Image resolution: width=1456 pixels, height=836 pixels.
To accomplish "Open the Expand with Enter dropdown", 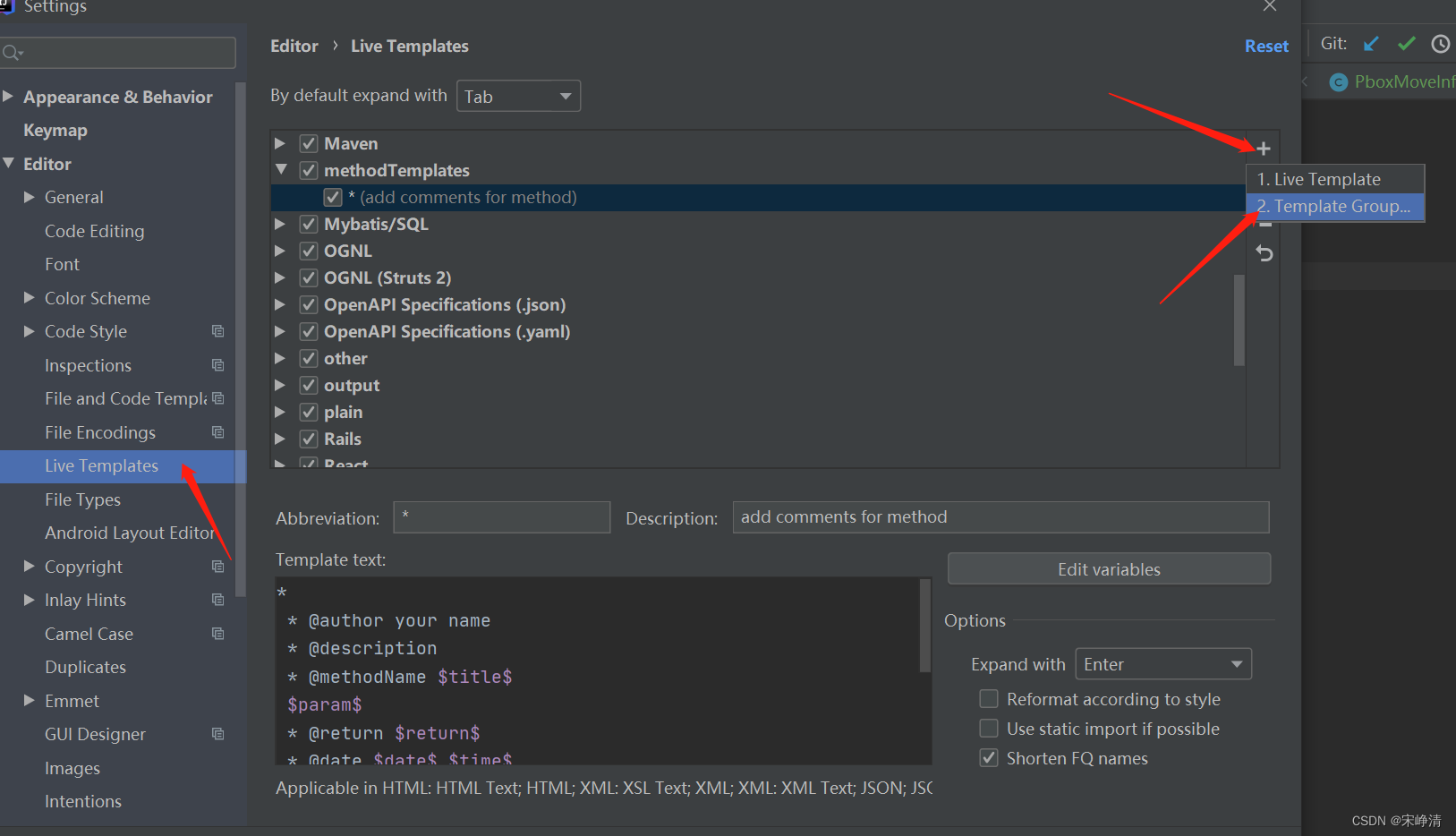I will tap(1162, 664).
